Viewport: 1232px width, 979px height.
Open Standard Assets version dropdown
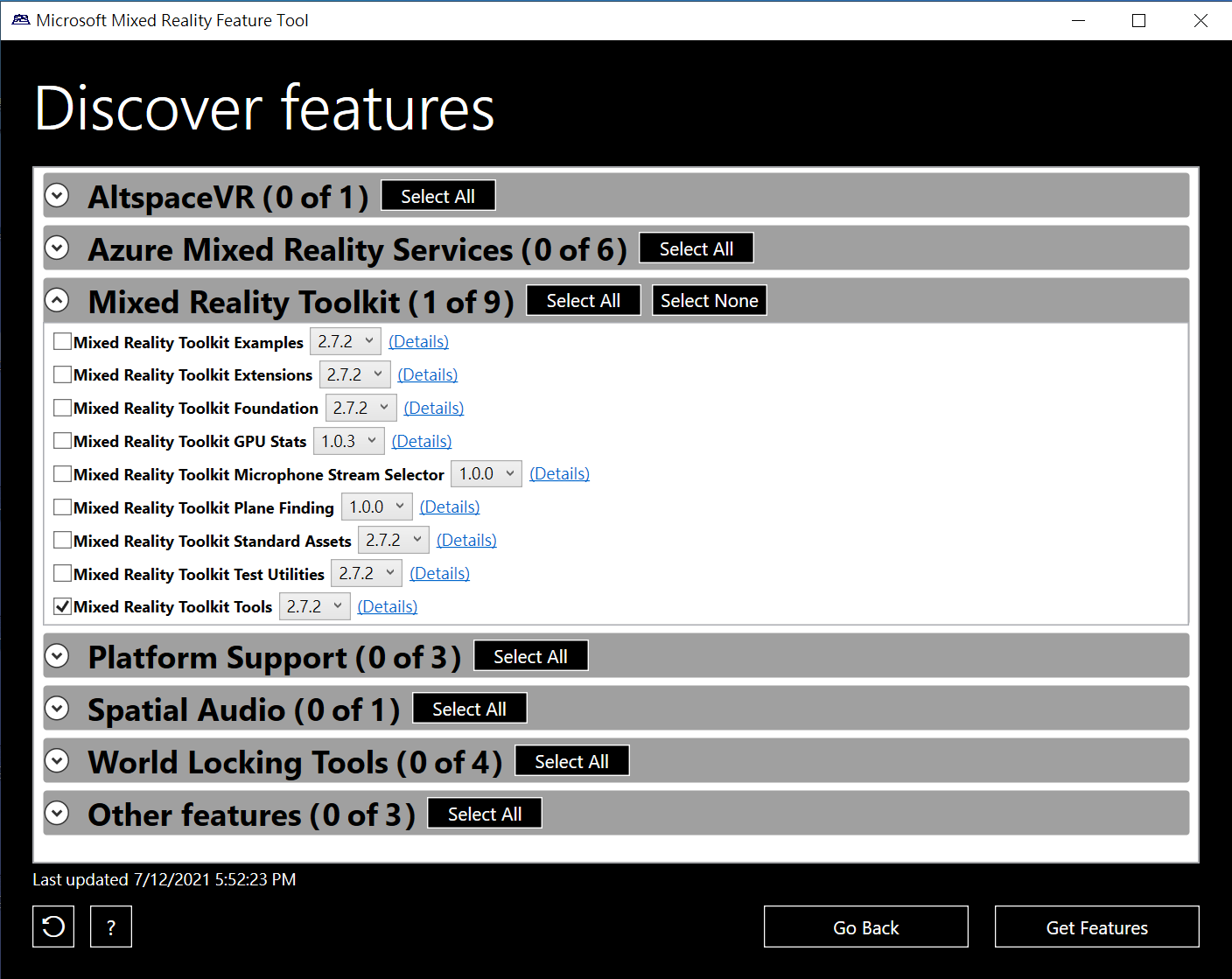click(394, 540)
